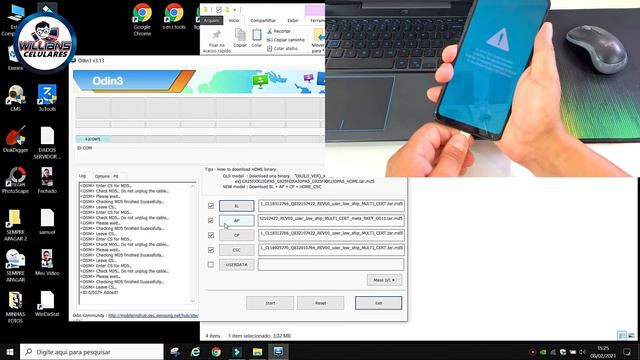Open the notification center icon
This screenshot has height=360, width=640.
(x=627, y=351)
